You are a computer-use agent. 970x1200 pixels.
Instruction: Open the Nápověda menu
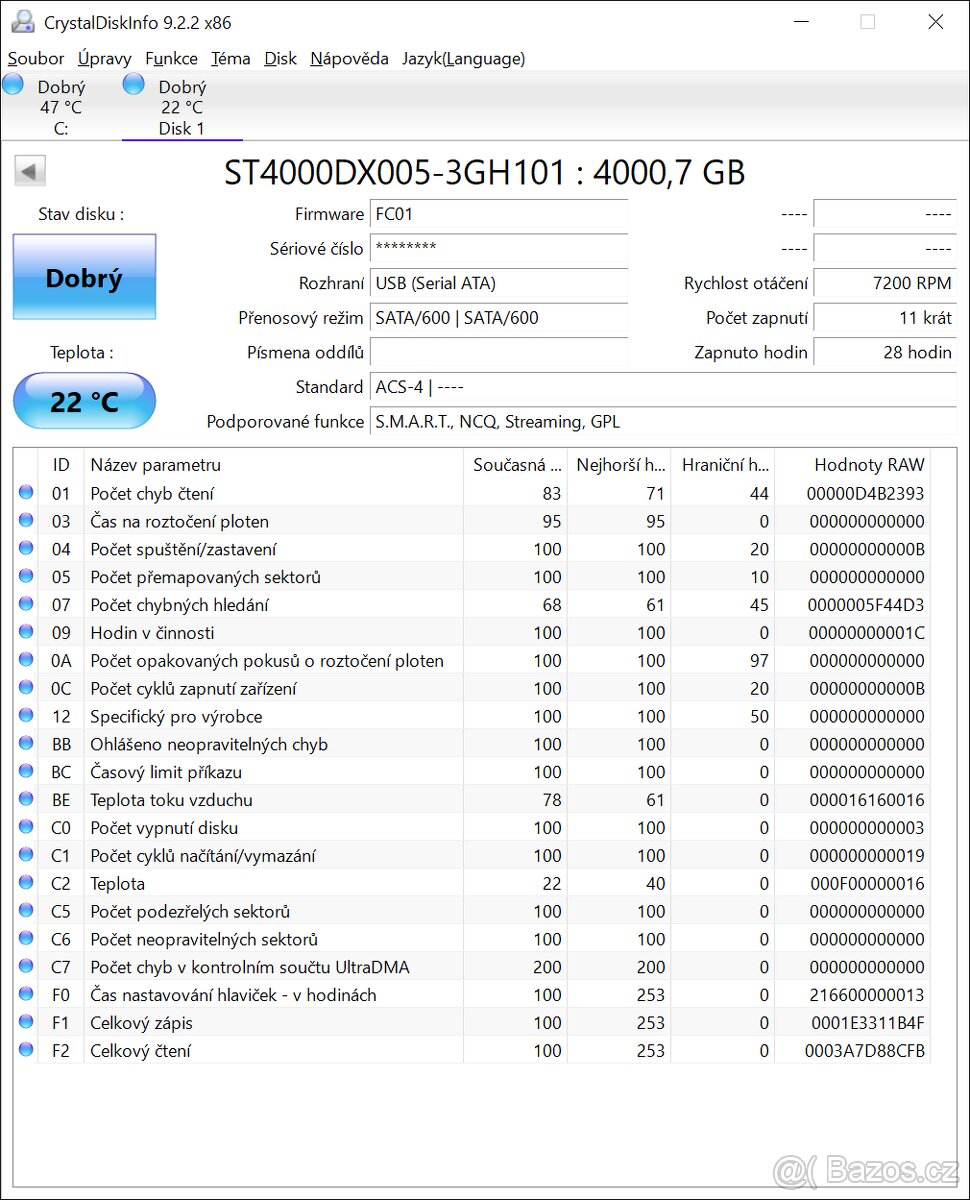tap(349, 59)
